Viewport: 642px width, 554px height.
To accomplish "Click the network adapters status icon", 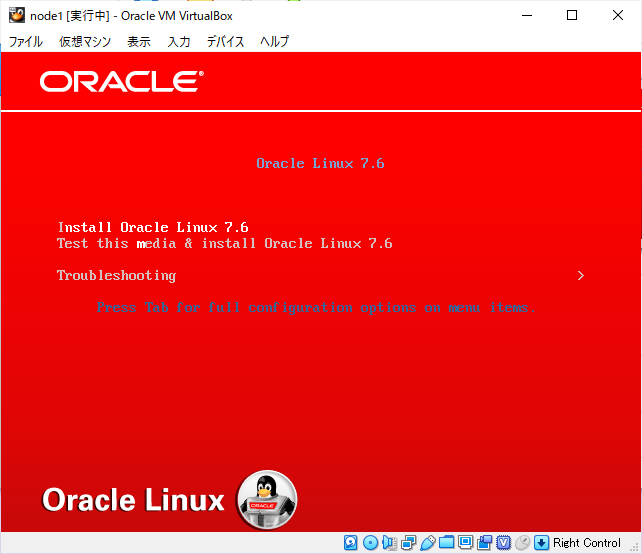I will 408,543.
